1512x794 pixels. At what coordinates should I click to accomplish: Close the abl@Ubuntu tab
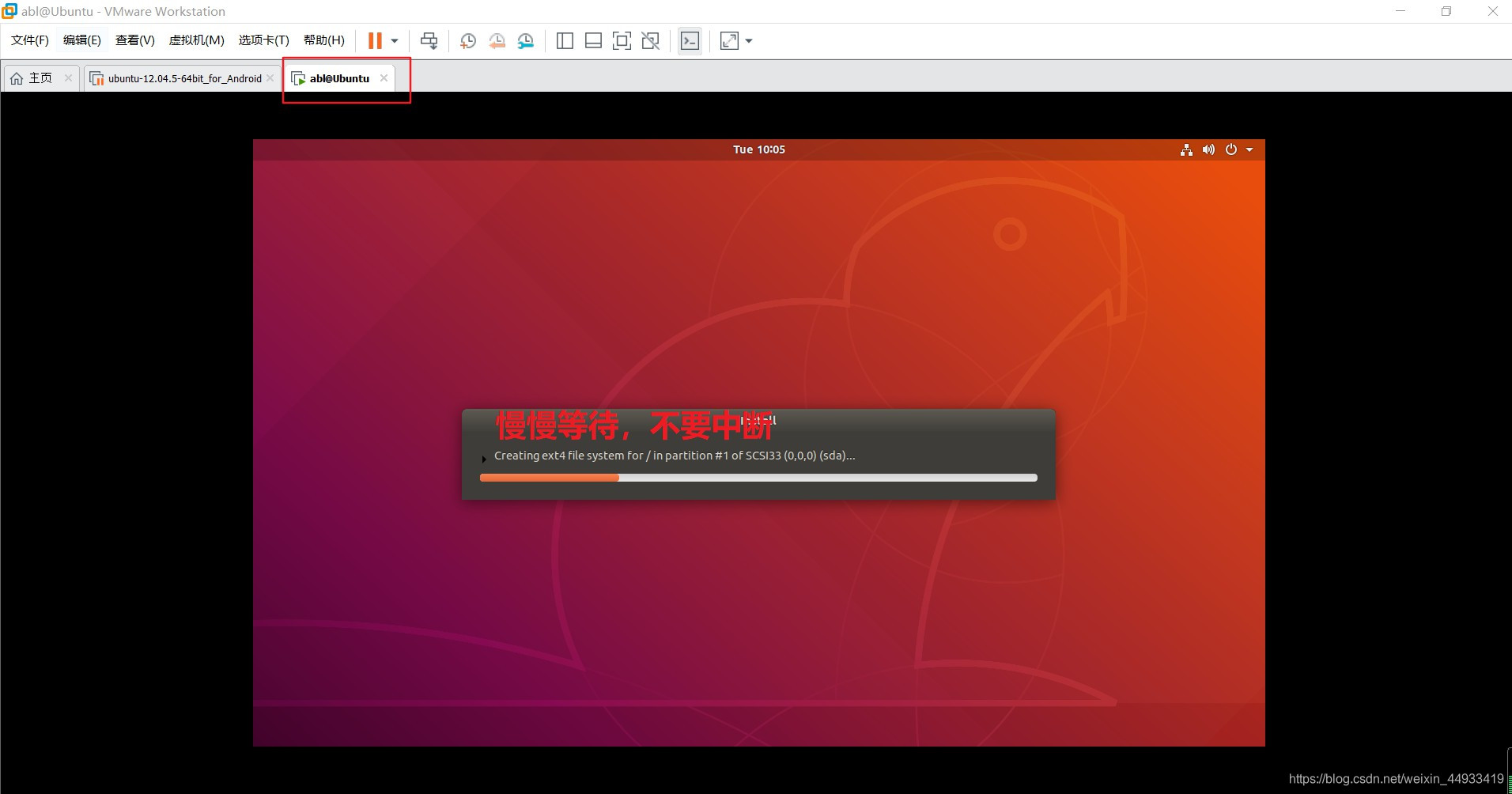click(x=384, y=78)
